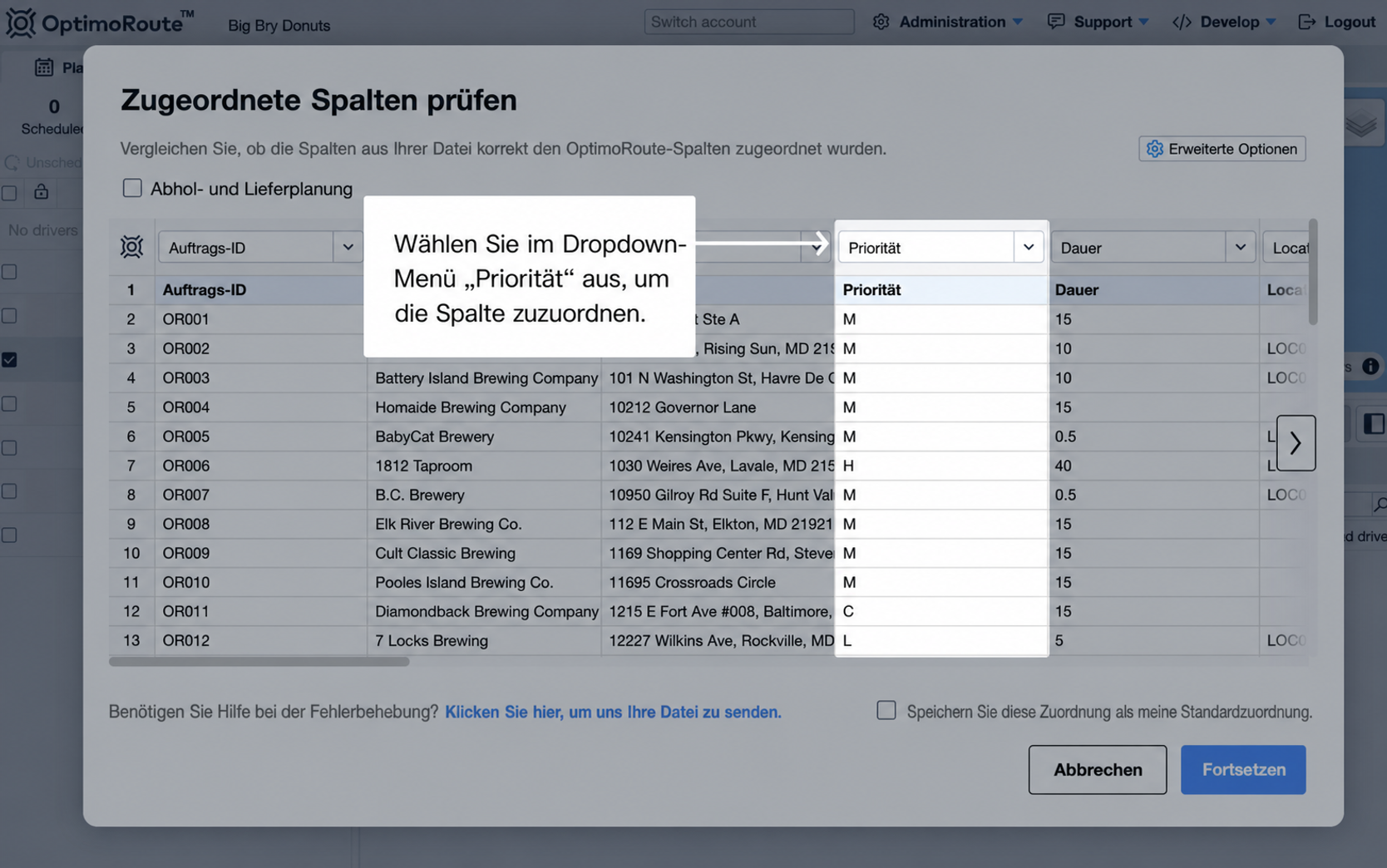The height and width of the screenshot is (868, 1387).
Task: Select the OR009 cell
Action: (x=261, y=553)
